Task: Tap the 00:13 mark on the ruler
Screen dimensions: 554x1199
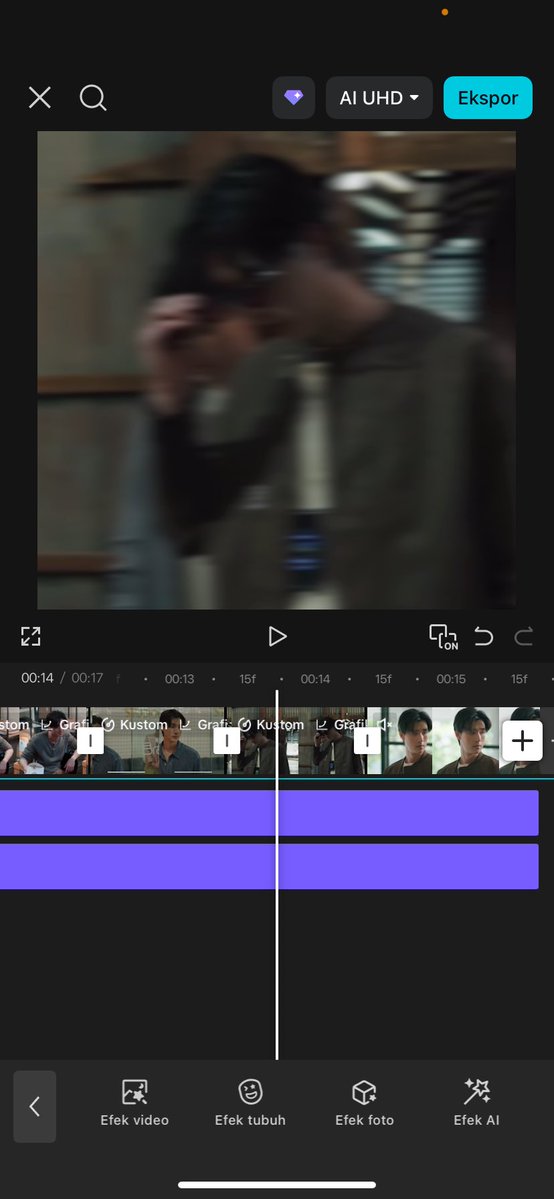Action: point(179,679)
